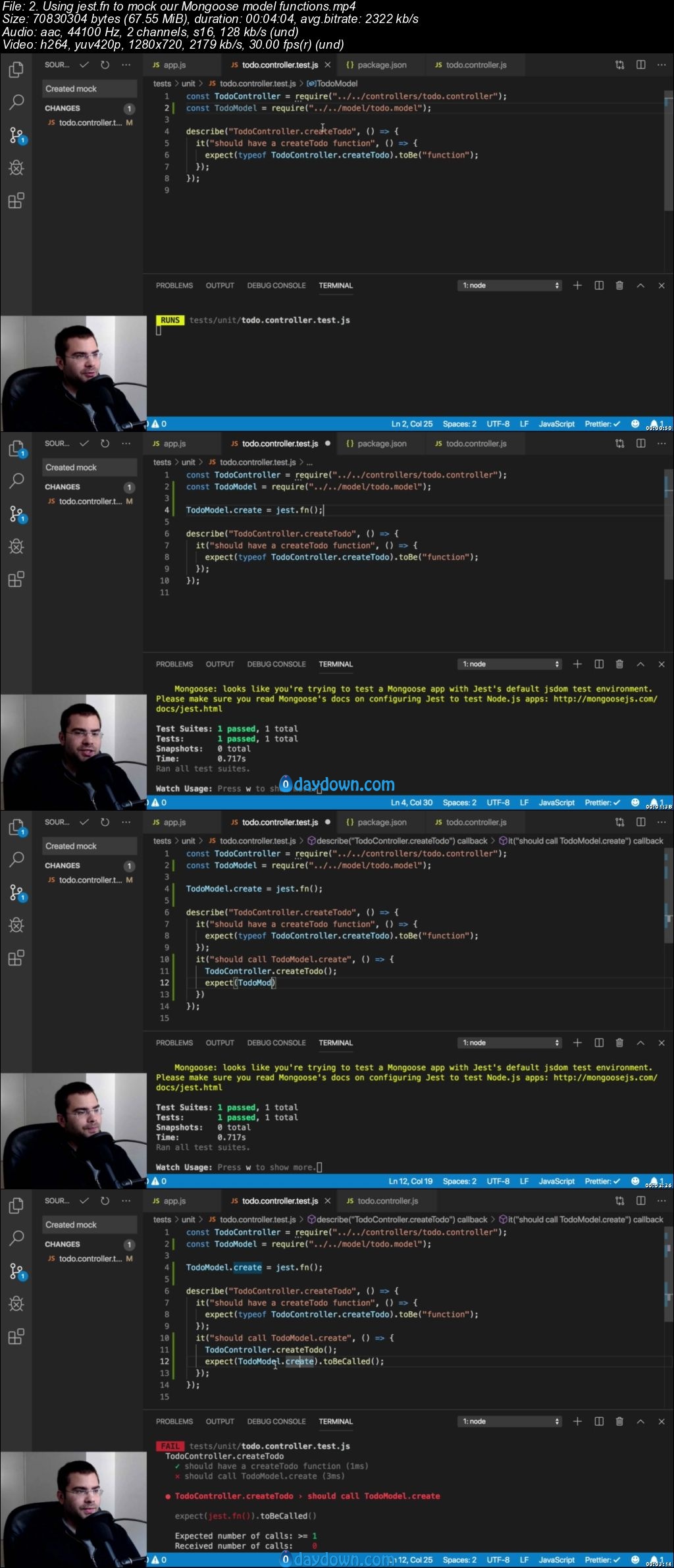Click JavaScript language mode in top frame
Image resolution: width=674 pixels, height=1568 pixels.
[x=556, y=424]
